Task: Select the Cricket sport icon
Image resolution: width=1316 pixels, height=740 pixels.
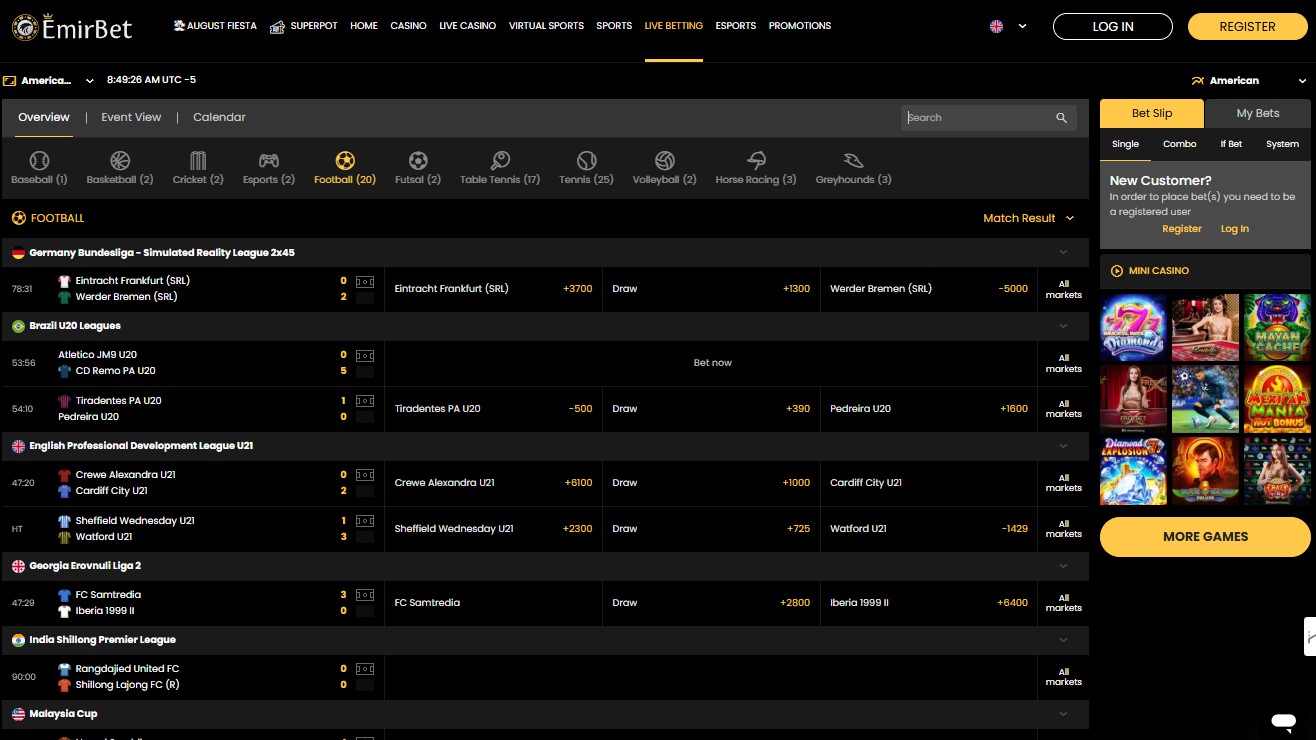Action: (x=198, y=161)
